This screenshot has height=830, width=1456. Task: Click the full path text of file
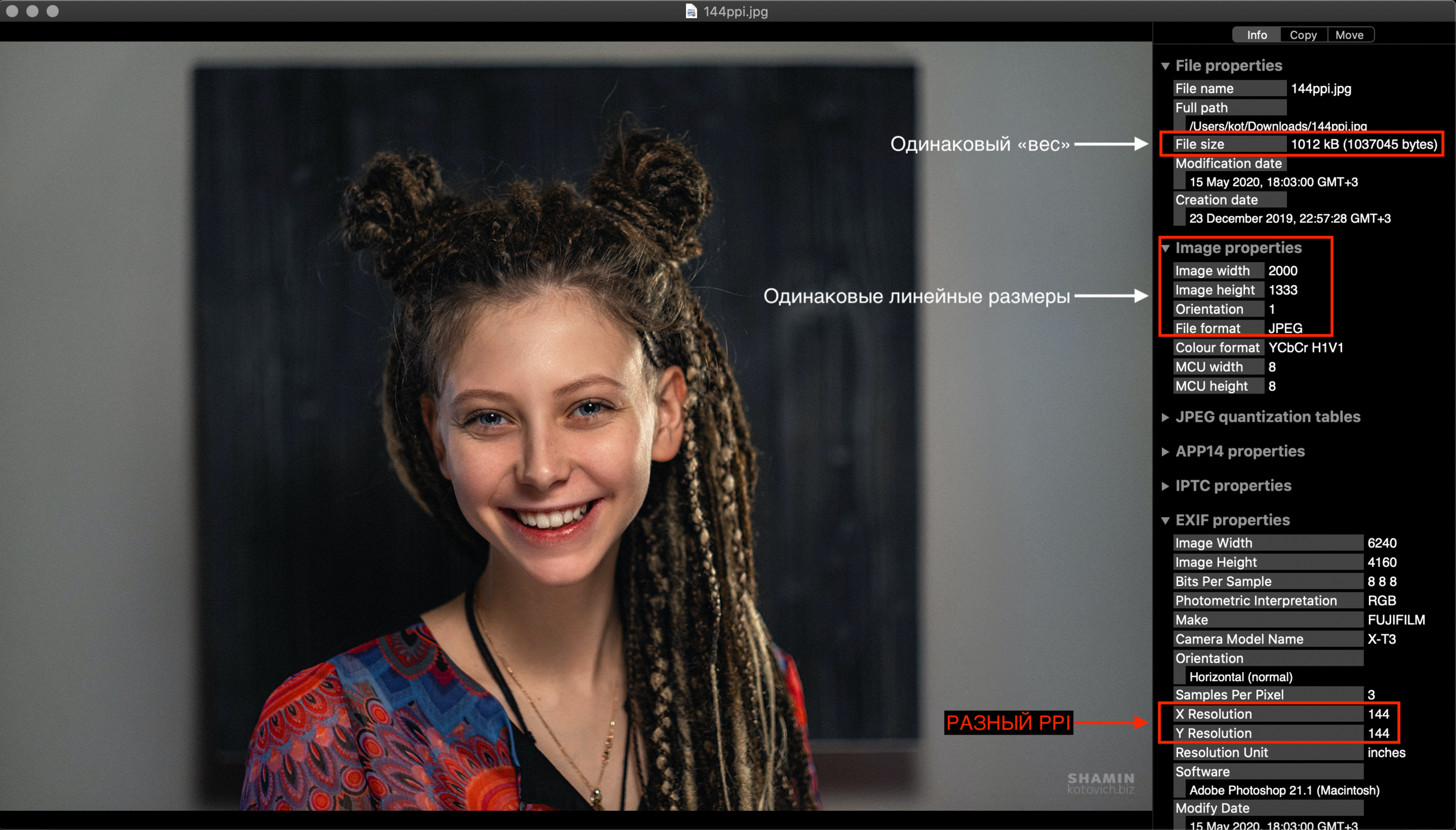[1277, 126]
